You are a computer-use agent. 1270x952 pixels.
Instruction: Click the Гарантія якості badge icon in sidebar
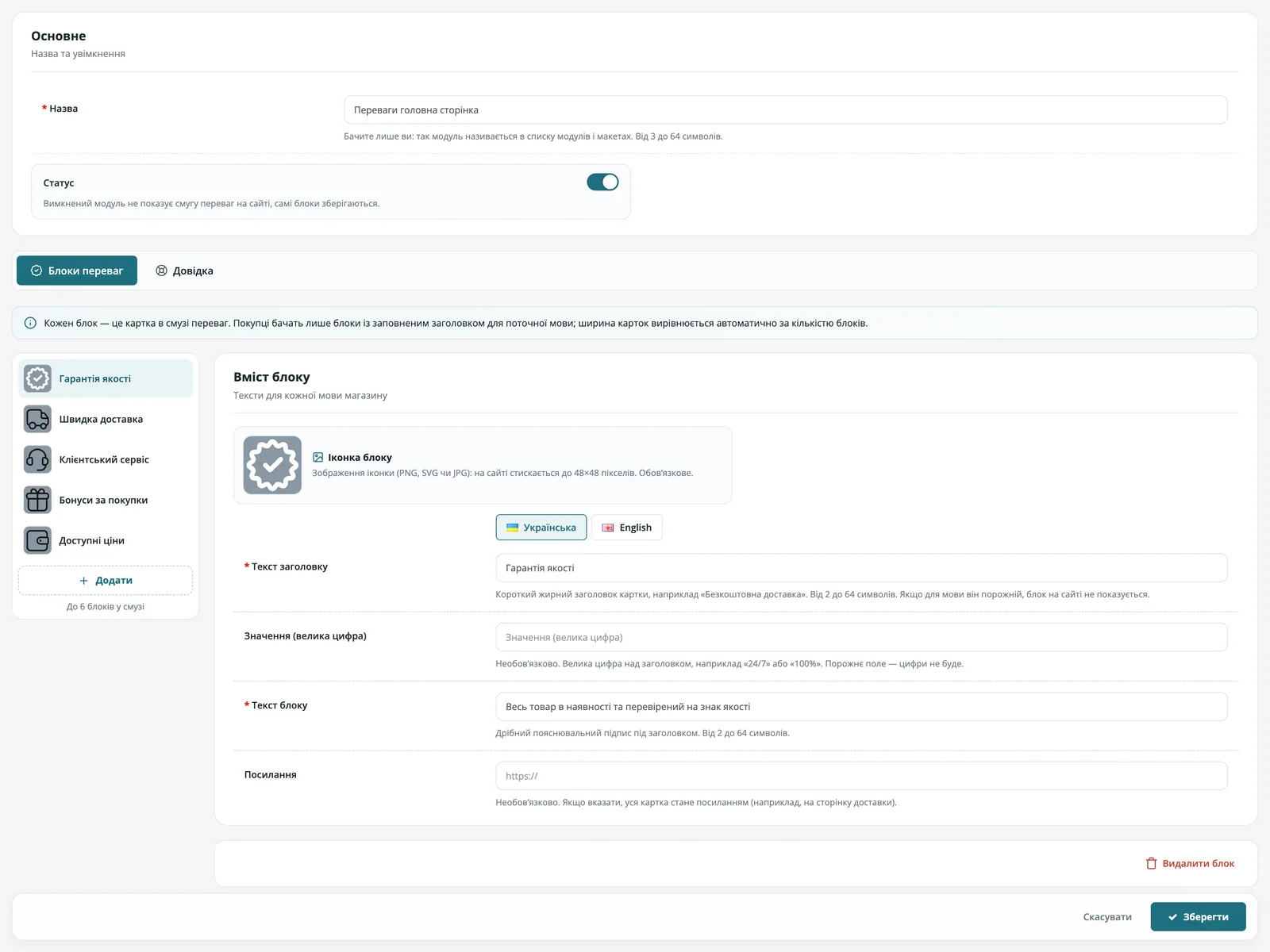click(37, 378)
